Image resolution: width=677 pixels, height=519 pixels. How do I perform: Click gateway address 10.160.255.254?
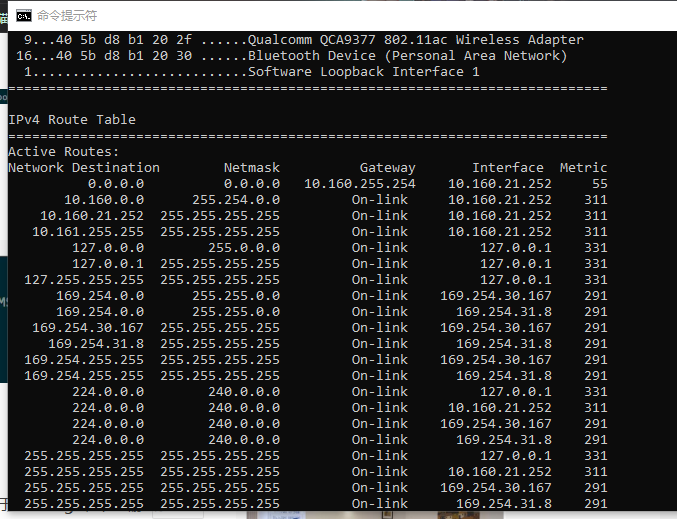click(360, 184)
